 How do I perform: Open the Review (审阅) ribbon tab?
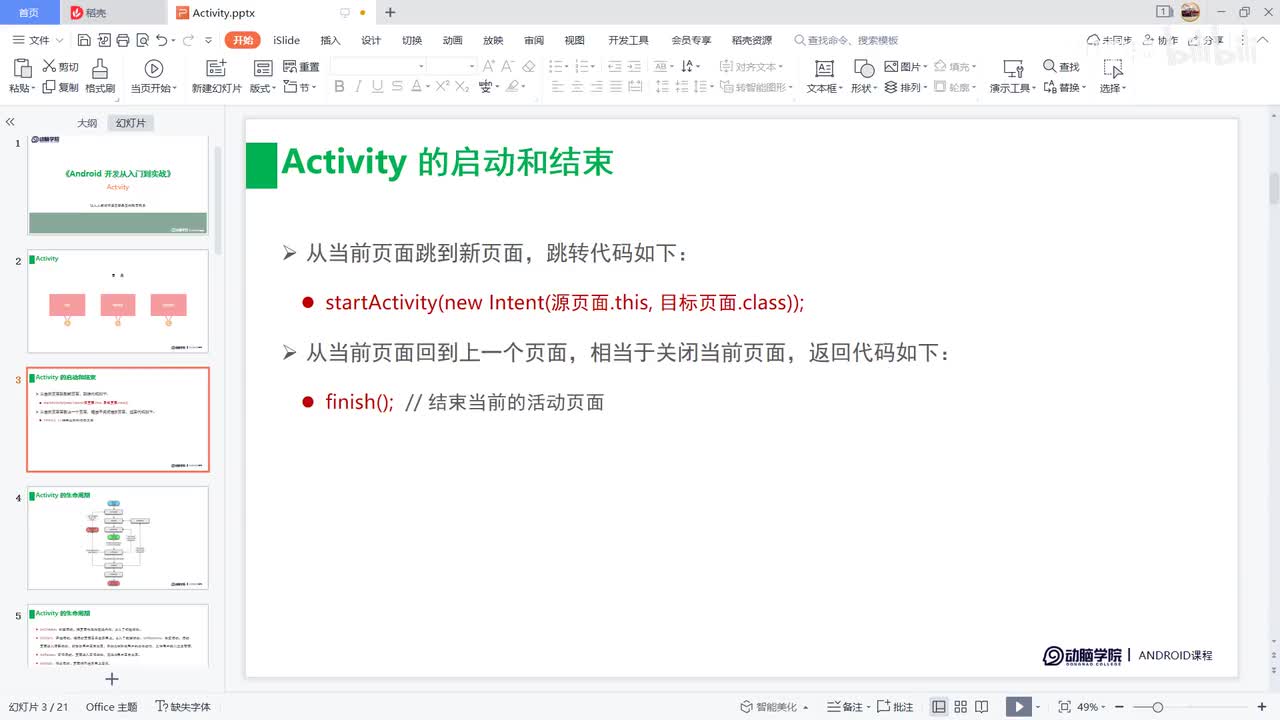point(534,40)
